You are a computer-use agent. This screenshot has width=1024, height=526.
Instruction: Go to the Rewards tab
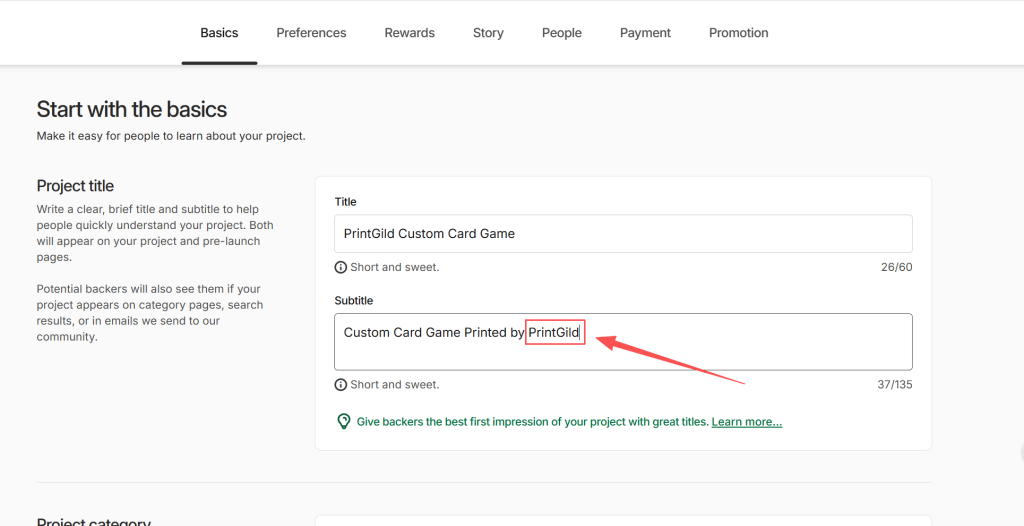[409, 33]
